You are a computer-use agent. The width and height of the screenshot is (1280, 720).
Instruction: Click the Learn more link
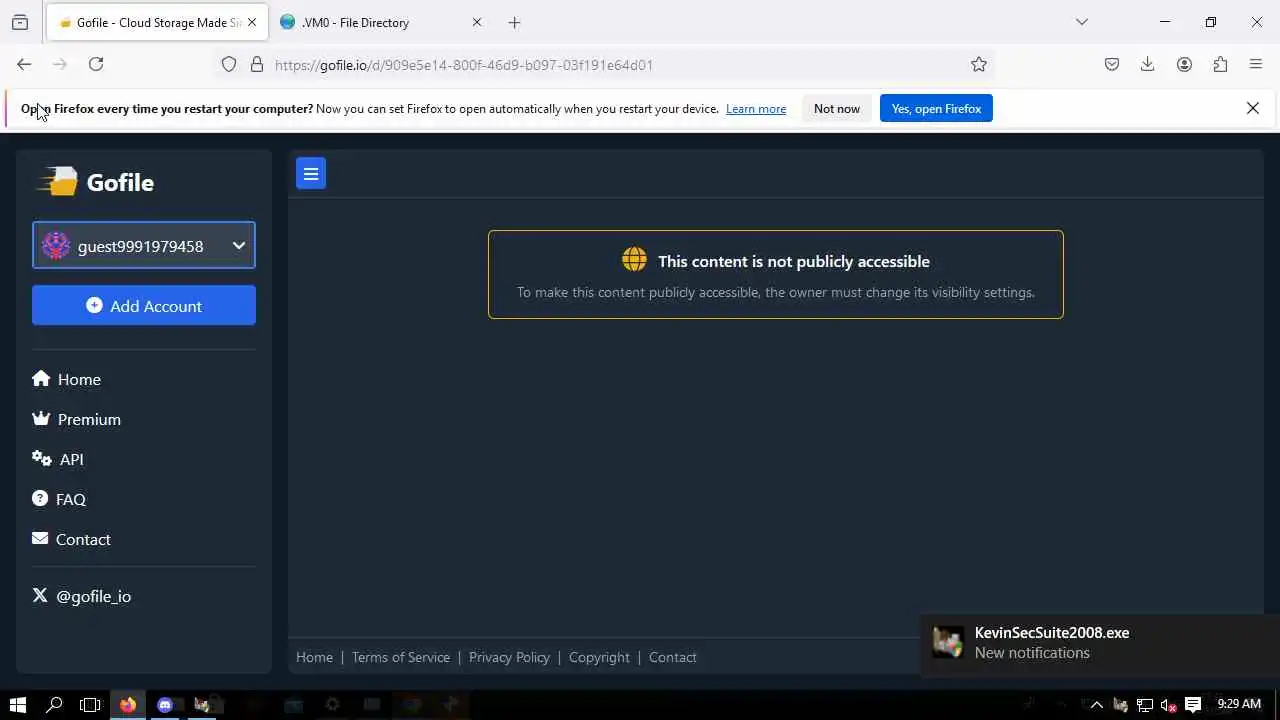click(x=756, y=109)
